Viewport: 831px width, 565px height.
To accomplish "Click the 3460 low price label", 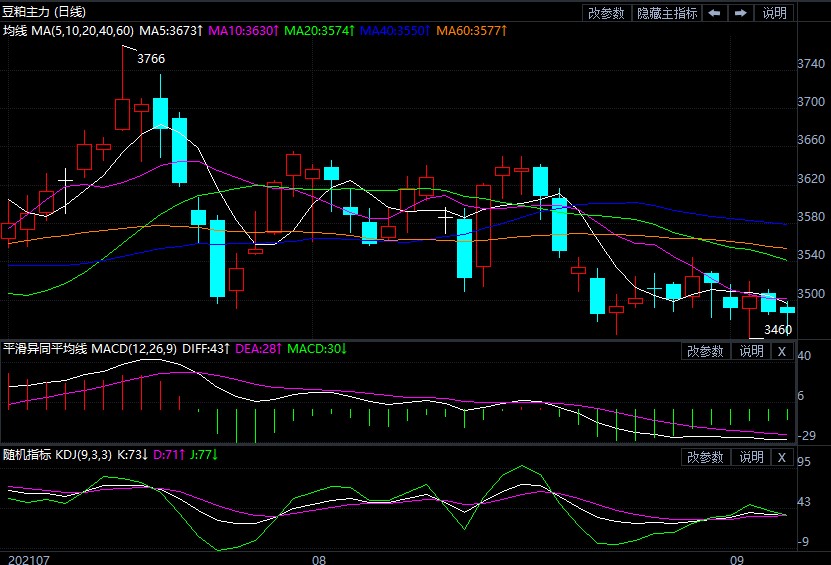I will tap(778, 330).
